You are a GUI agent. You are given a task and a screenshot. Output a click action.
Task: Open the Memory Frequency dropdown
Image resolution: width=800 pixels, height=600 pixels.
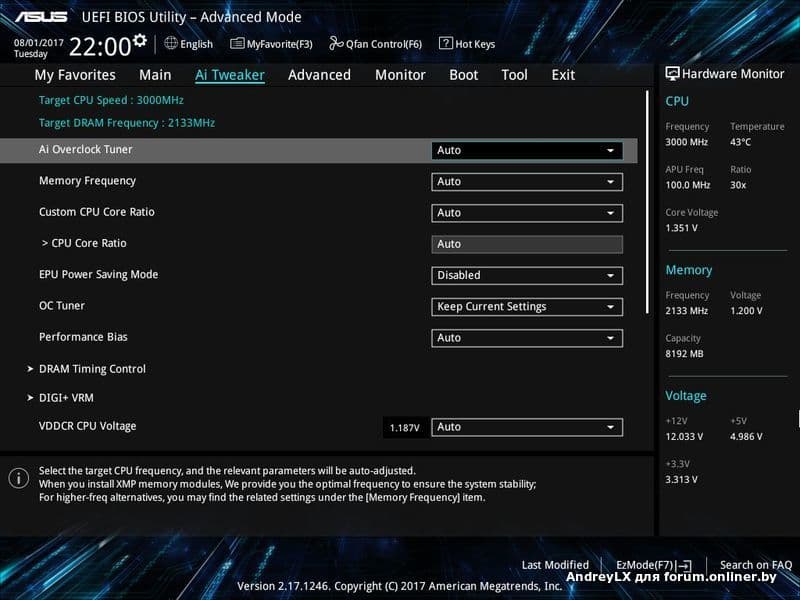pyautogui.click(x=527, y=182)
